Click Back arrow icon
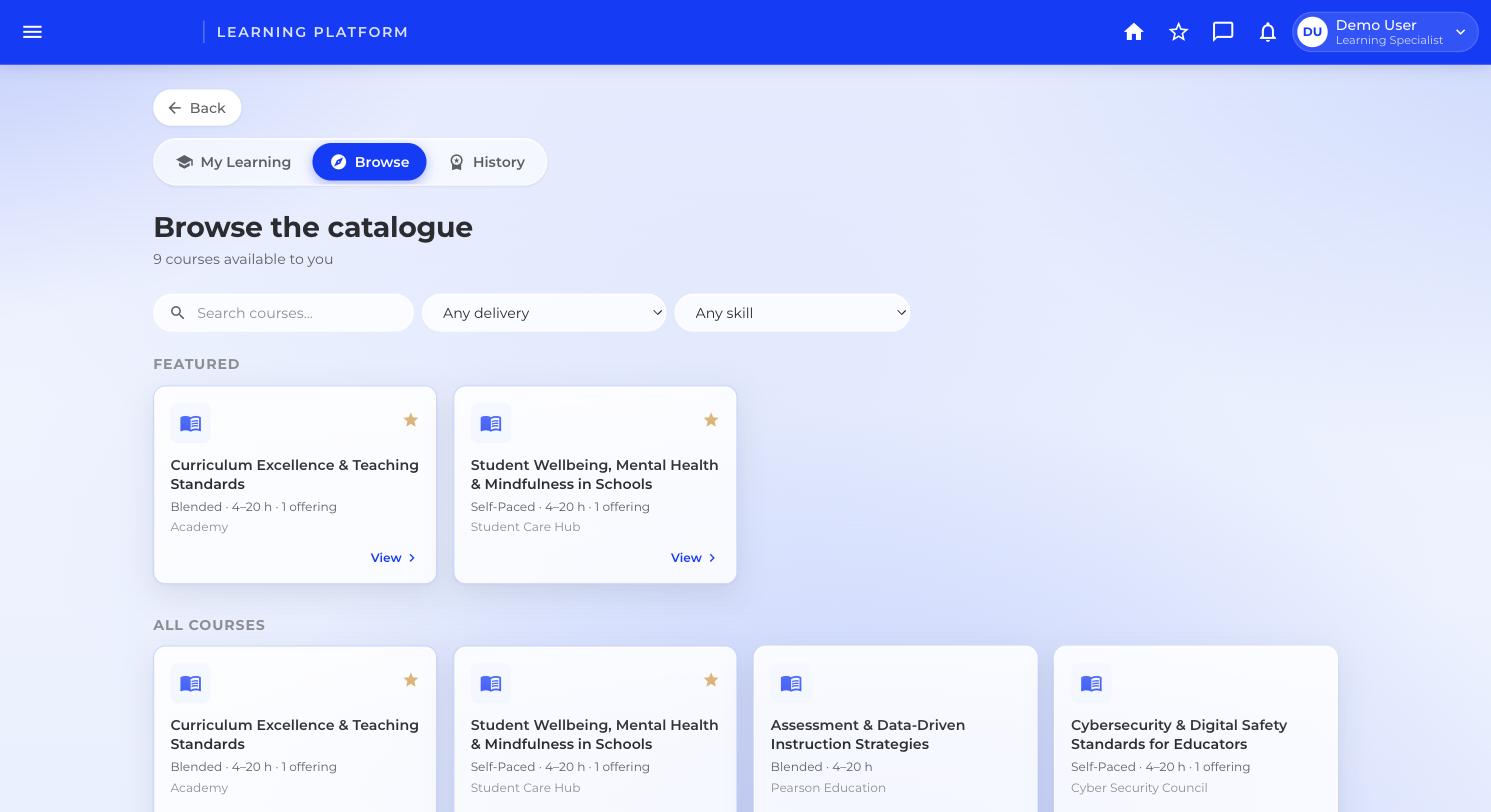 coord(175,108)
